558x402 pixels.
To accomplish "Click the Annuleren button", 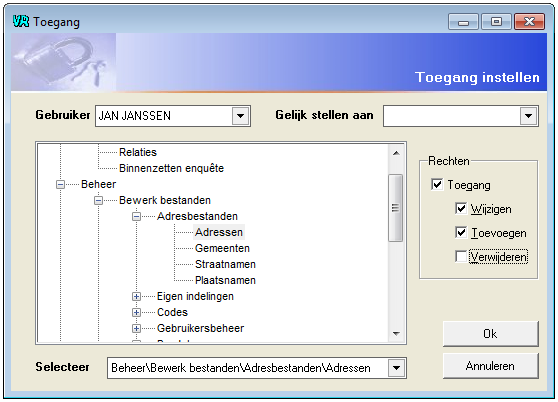I will [491, 366].
